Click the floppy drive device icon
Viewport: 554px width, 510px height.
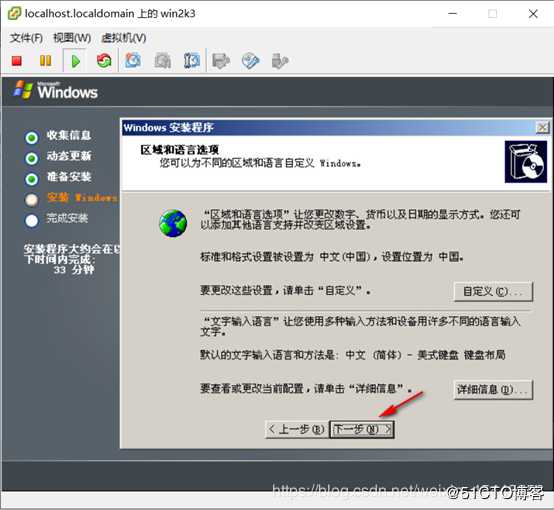pyautogui.click(x=221, y=61)
